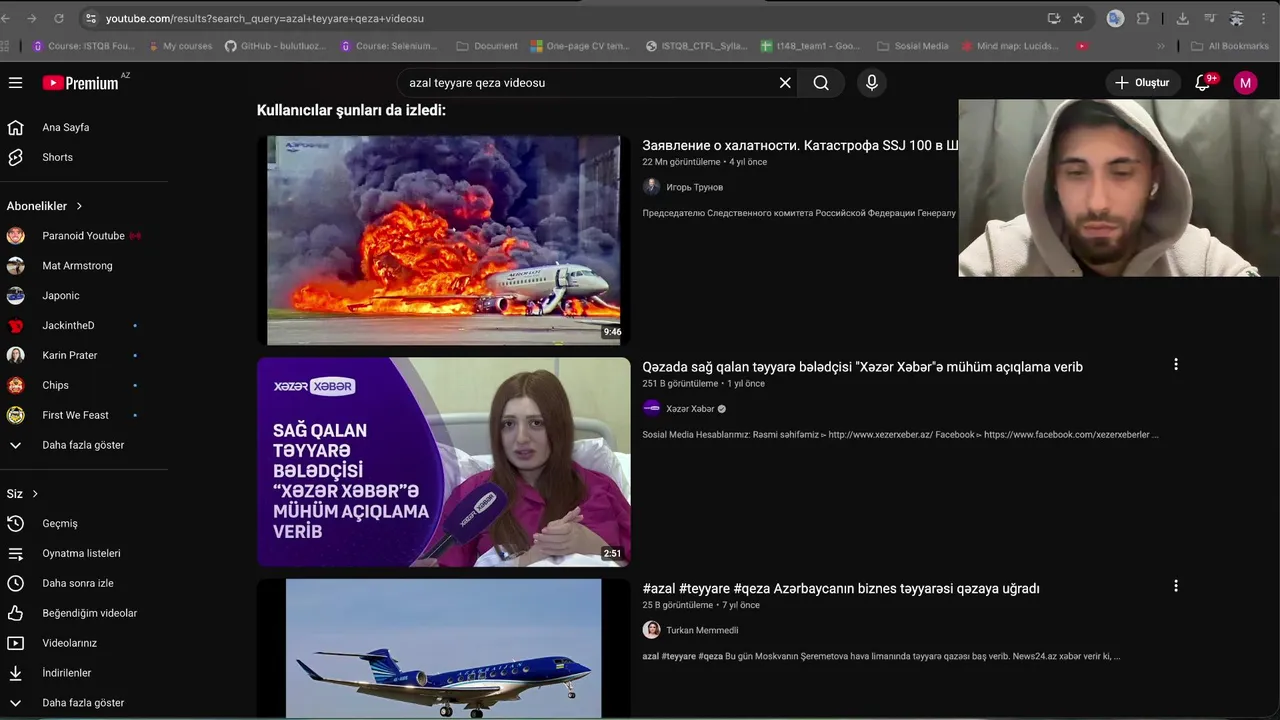Go back in browser history
Screen dimensions: 1280x720
click(6, 18)
